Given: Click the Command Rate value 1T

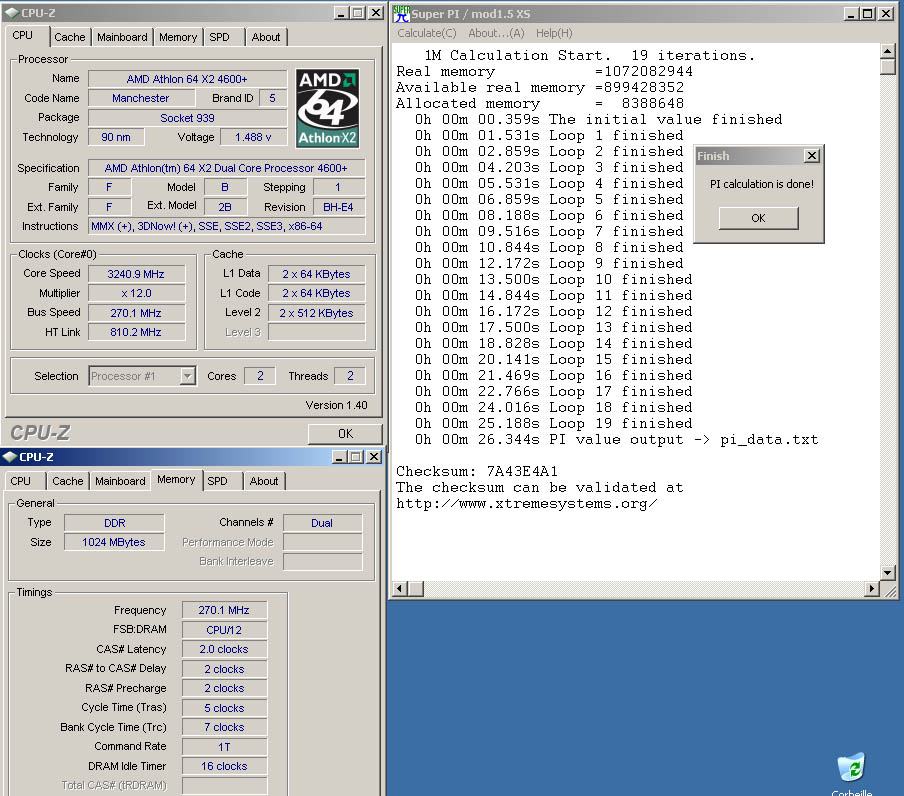Looking at the screenshot, I should tap(224, 746).
